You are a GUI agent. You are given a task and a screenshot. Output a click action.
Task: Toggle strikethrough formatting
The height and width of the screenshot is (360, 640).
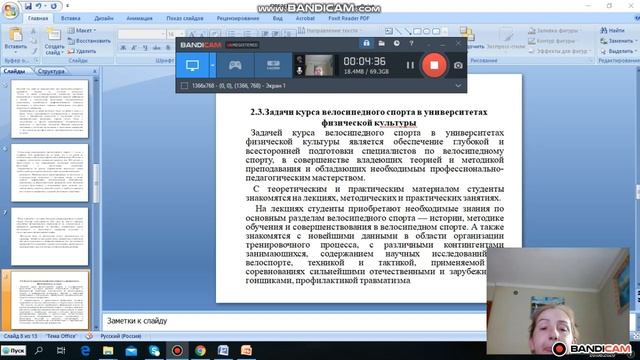click(156, 48)
